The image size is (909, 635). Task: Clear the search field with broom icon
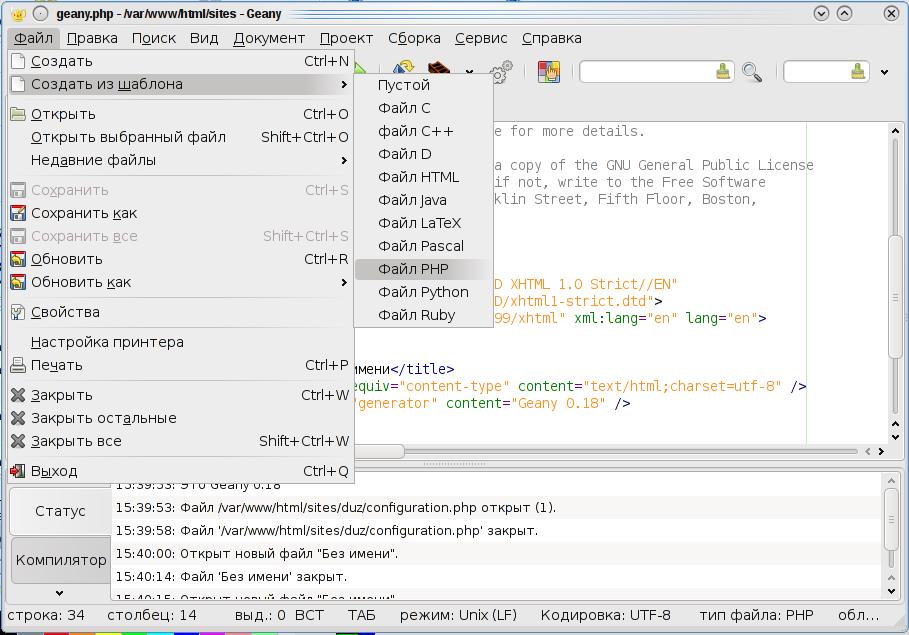point(723,71)
